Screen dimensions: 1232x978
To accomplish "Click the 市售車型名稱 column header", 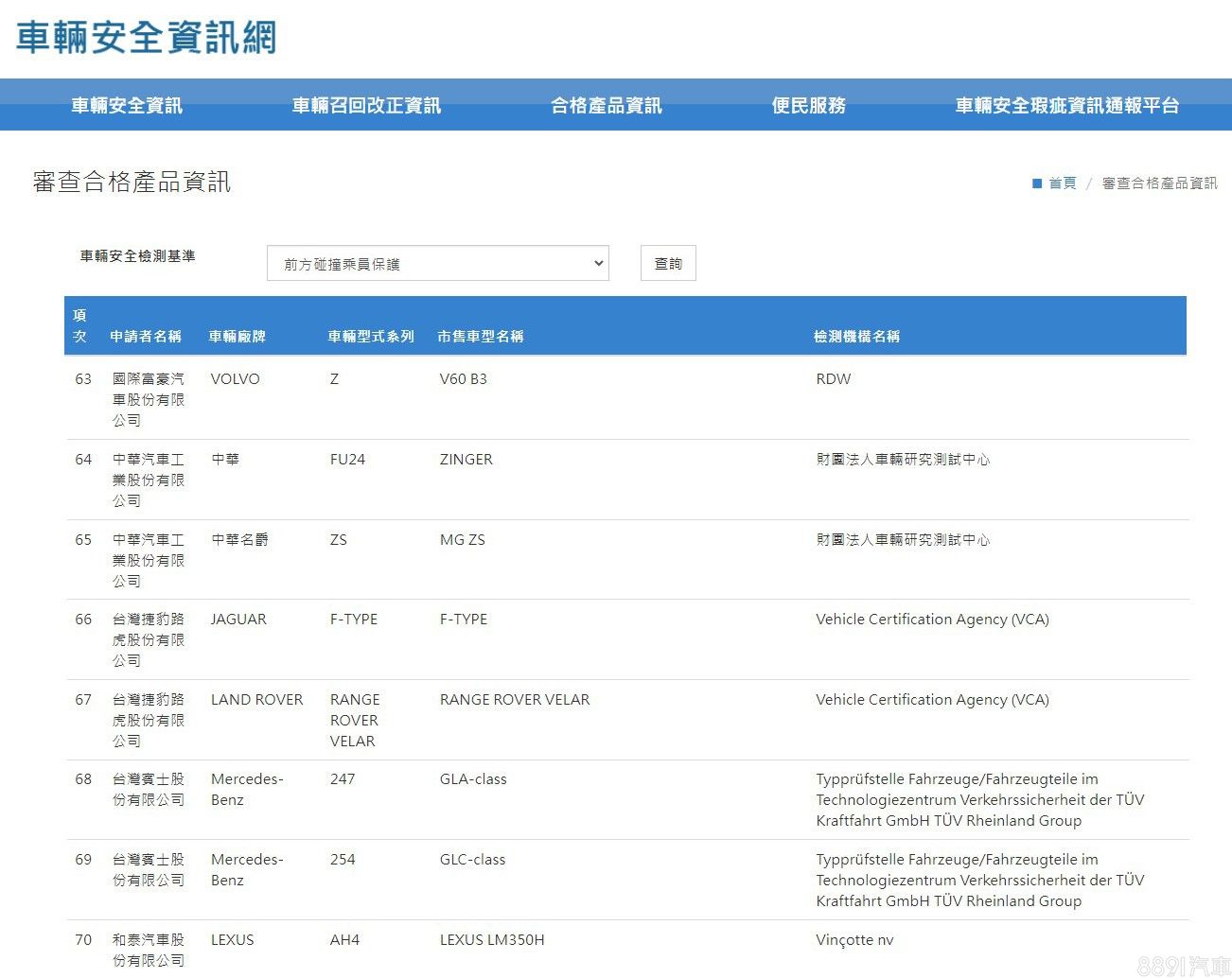I will click(x=481, y=337).
